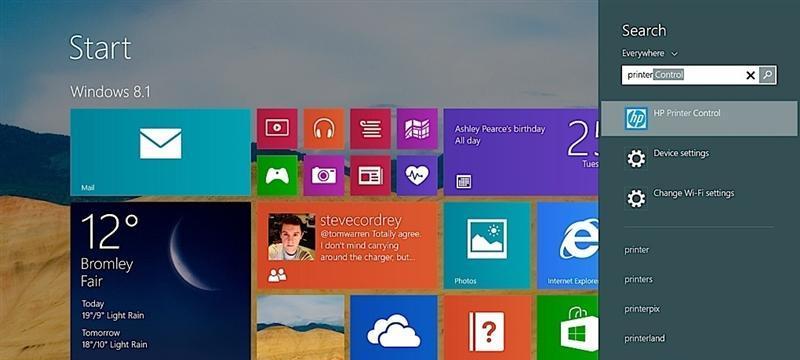Click the Windows 8.1 group heading
The width and height of the screenshot is (800, 360).
(x=110, y=92)
